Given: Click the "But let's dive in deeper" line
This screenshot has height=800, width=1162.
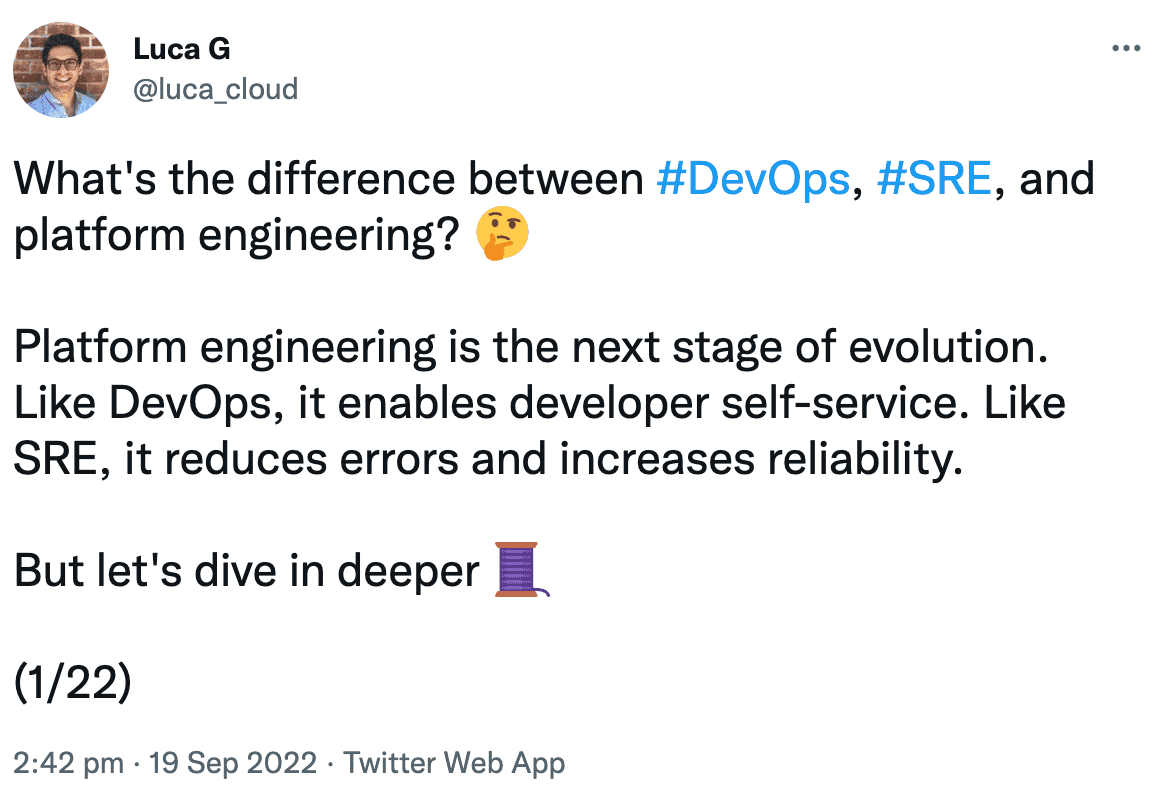Looking at the screenshot, I should 247,570.
